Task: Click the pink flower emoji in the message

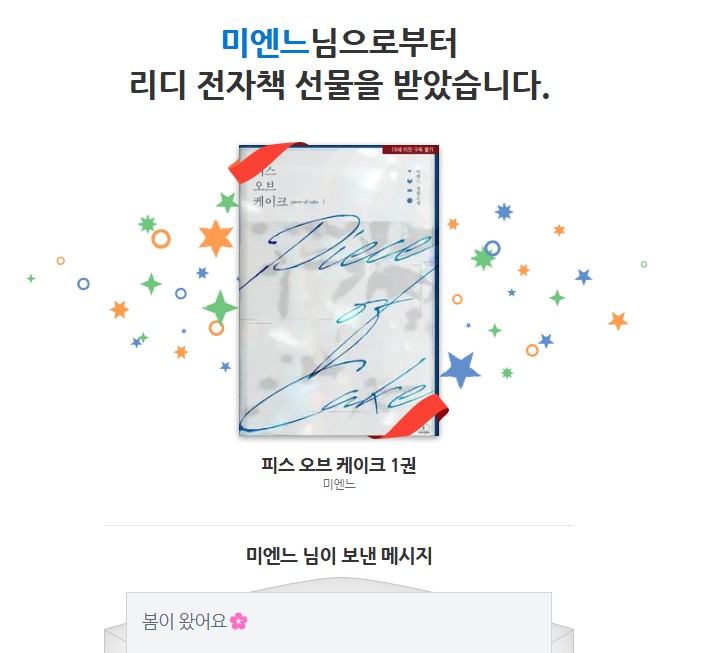Action: pos(239,621)
